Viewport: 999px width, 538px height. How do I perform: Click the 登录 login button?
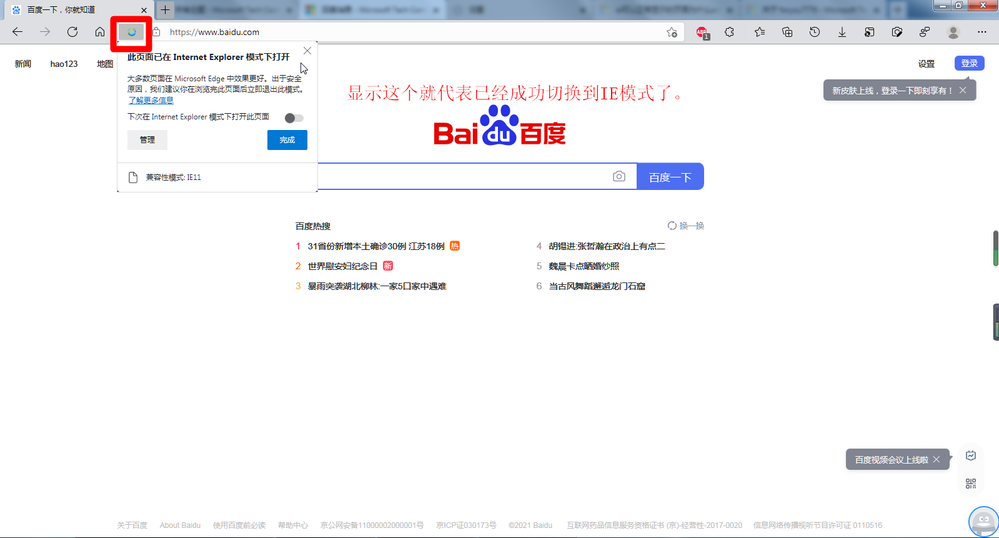tap(969, 63)
